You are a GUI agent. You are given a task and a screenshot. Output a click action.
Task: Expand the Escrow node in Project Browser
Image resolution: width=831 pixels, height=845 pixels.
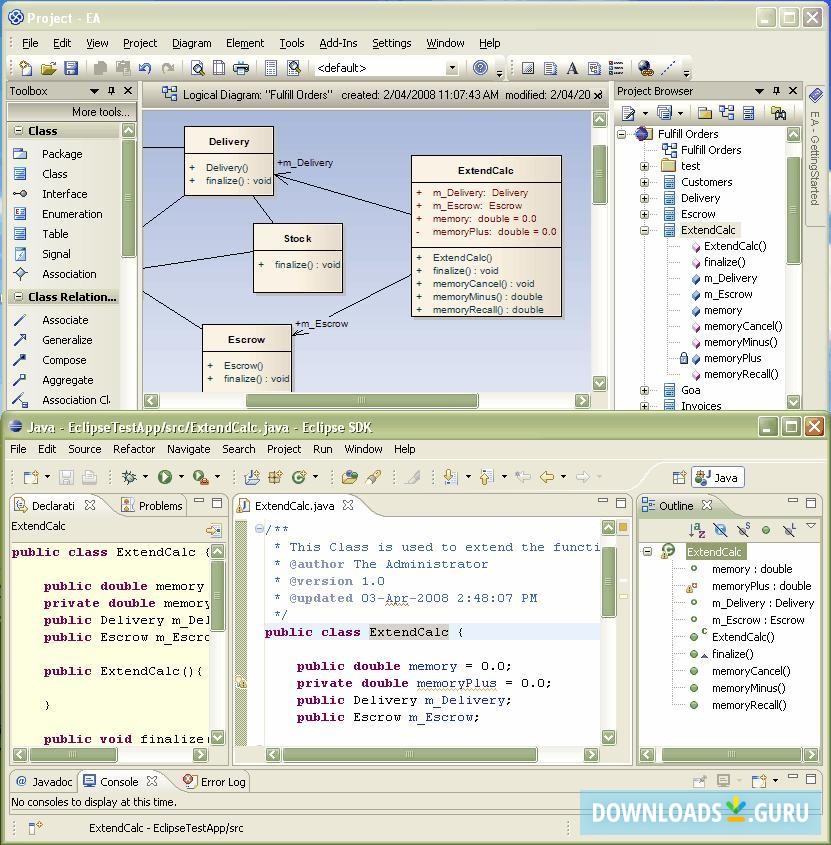(x=645, y=214)
